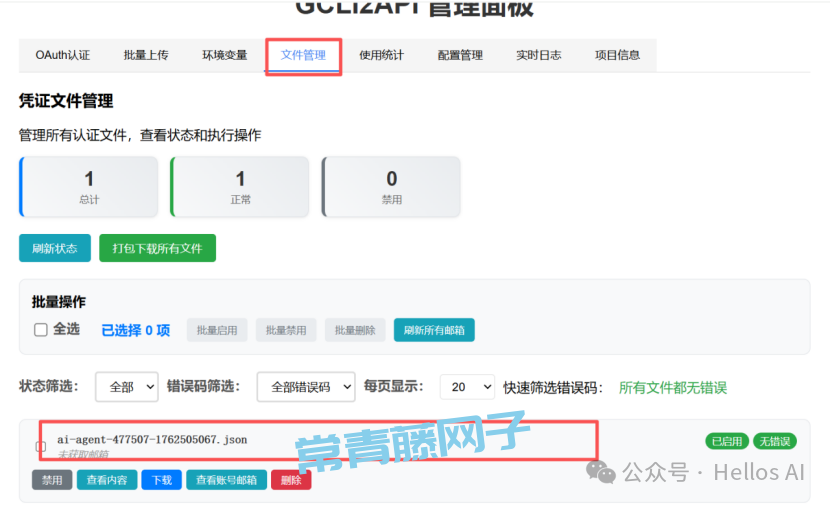Open the 项目信息 tab
Viewport: 830px width, 505px height.
pyautogui.click(x=617, y=55)
